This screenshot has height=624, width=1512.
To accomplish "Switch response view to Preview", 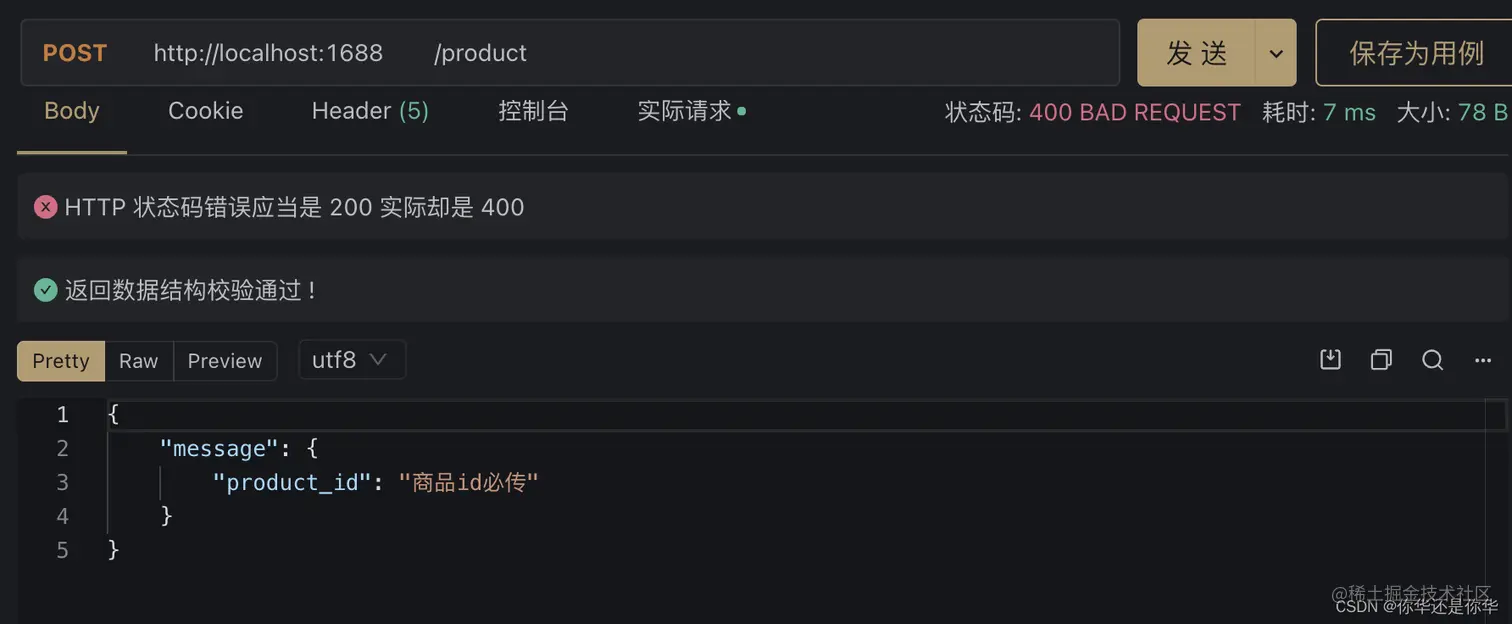I will pyautogui.click(x=224, y=360).
